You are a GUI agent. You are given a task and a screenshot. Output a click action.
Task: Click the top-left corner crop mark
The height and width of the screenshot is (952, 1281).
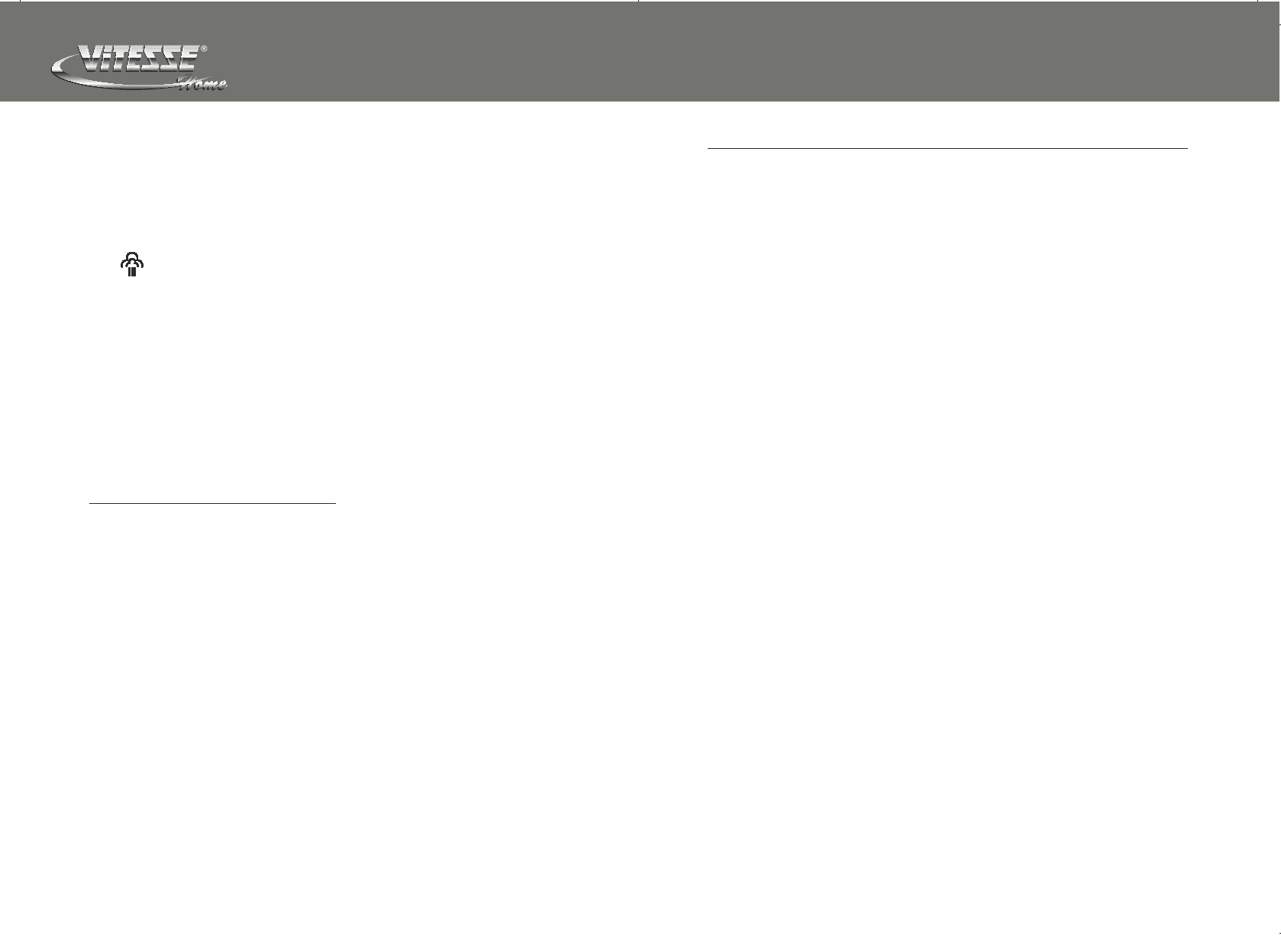pyautogui.click(x=21, y=2)
